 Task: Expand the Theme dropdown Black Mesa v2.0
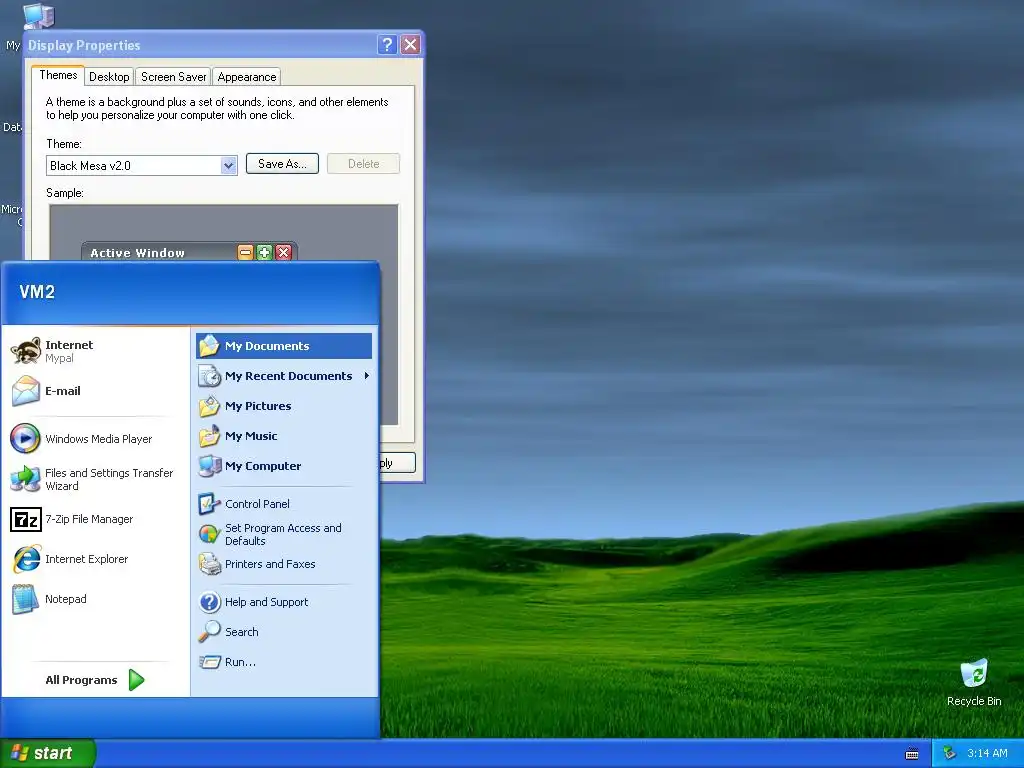pos(228,165)
